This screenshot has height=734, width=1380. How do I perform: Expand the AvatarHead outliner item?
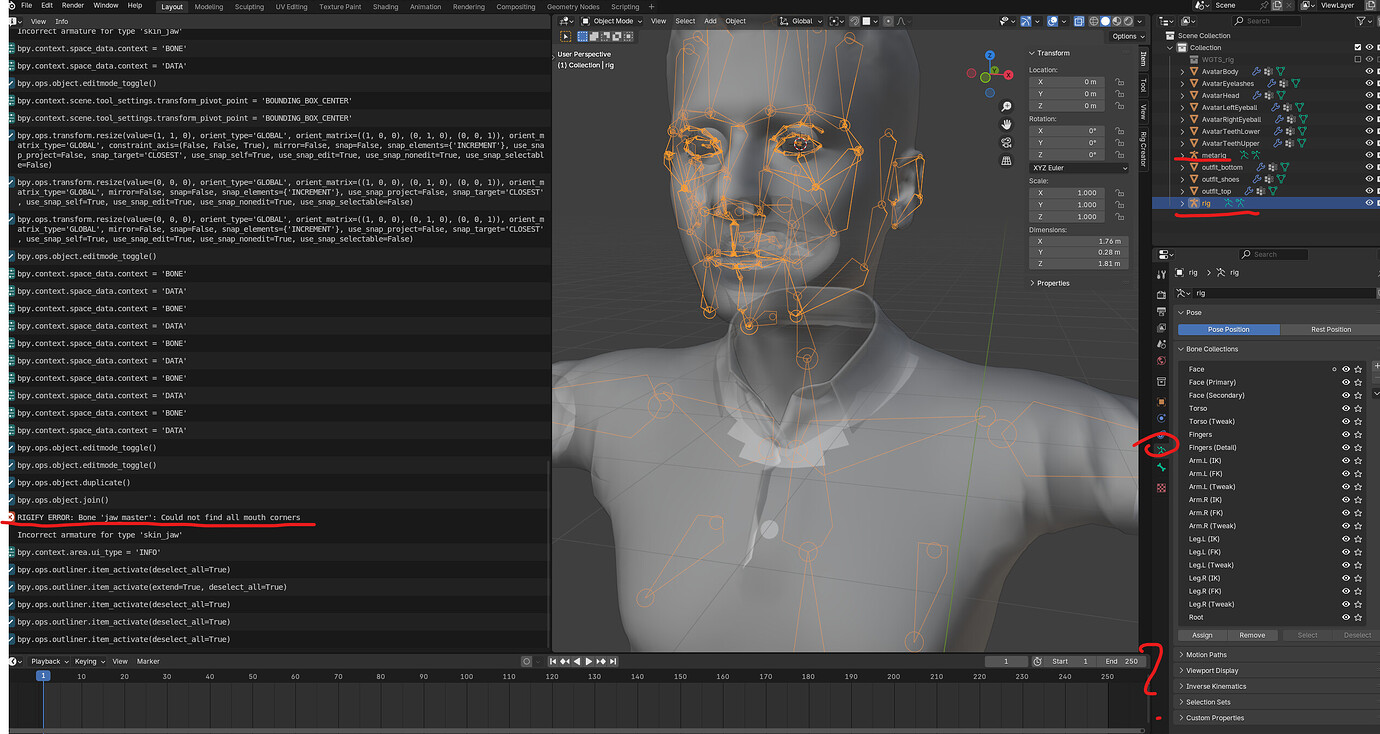click(1182, 95)
